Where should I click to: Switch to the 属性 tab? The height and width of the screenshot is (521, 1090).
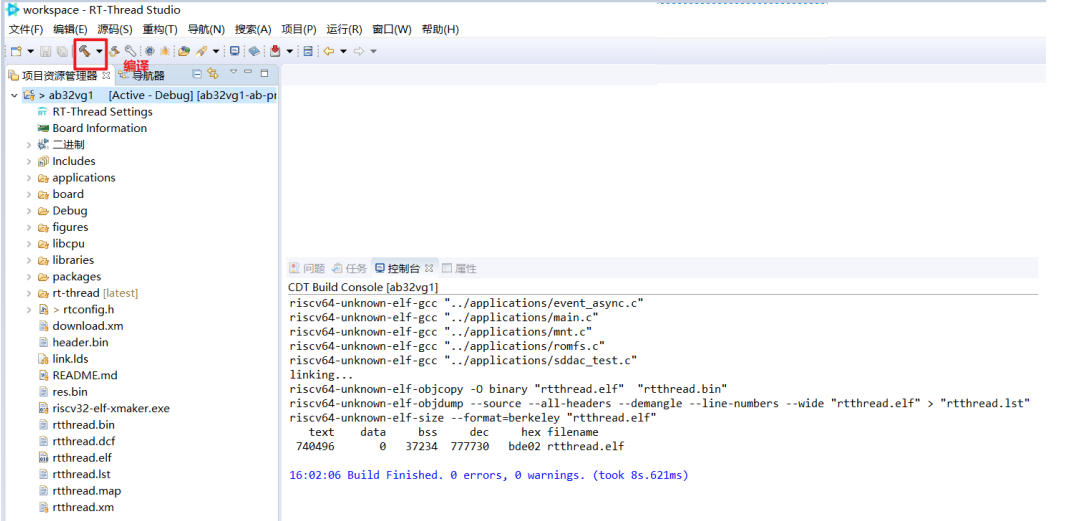coord(459,268)
